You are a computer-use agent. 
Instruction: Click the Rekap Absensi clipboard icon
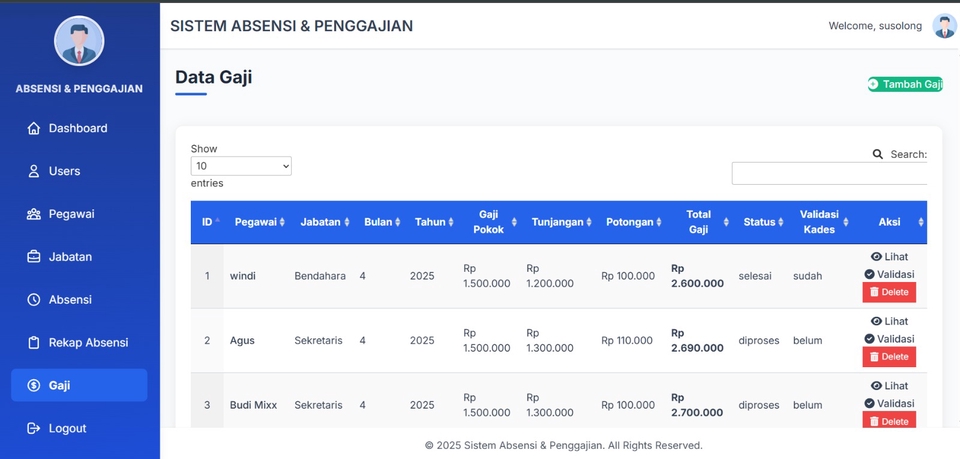point(34,343)
